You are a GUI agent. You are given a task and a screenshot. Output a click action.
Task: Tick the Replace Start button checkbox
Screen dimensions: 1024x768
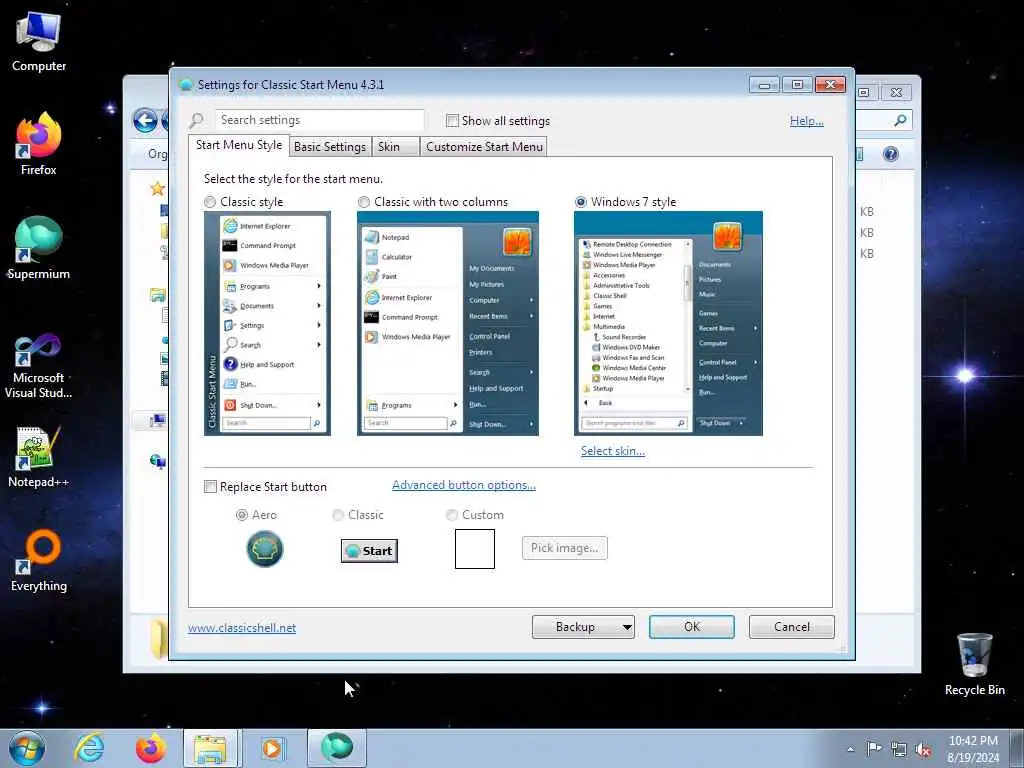210,487
